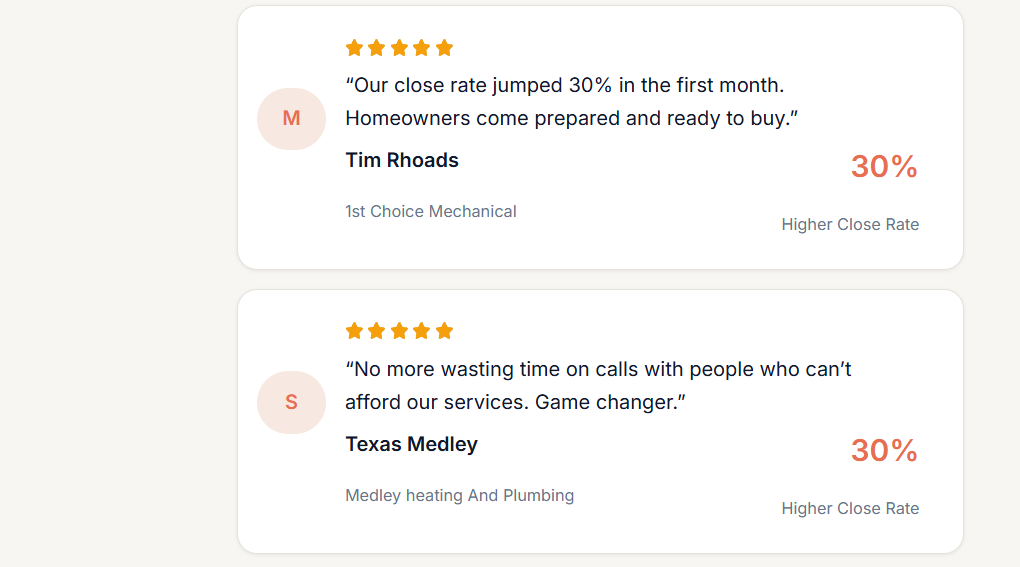Click first star in Tim Rhoads review

coord(354,48)
